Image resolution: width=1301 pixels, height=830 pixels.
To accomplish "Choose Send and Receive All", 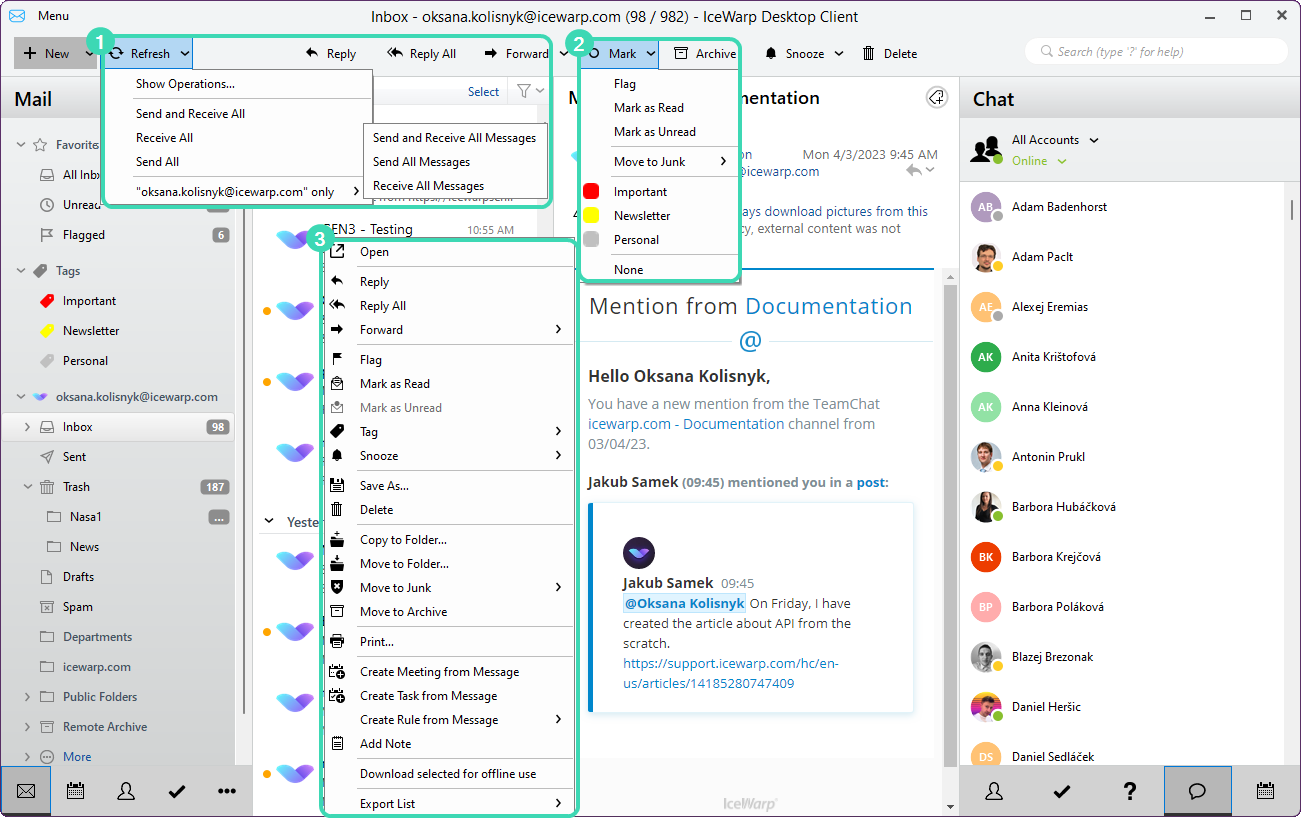I will pyautogui.click(x=190, y=114).
